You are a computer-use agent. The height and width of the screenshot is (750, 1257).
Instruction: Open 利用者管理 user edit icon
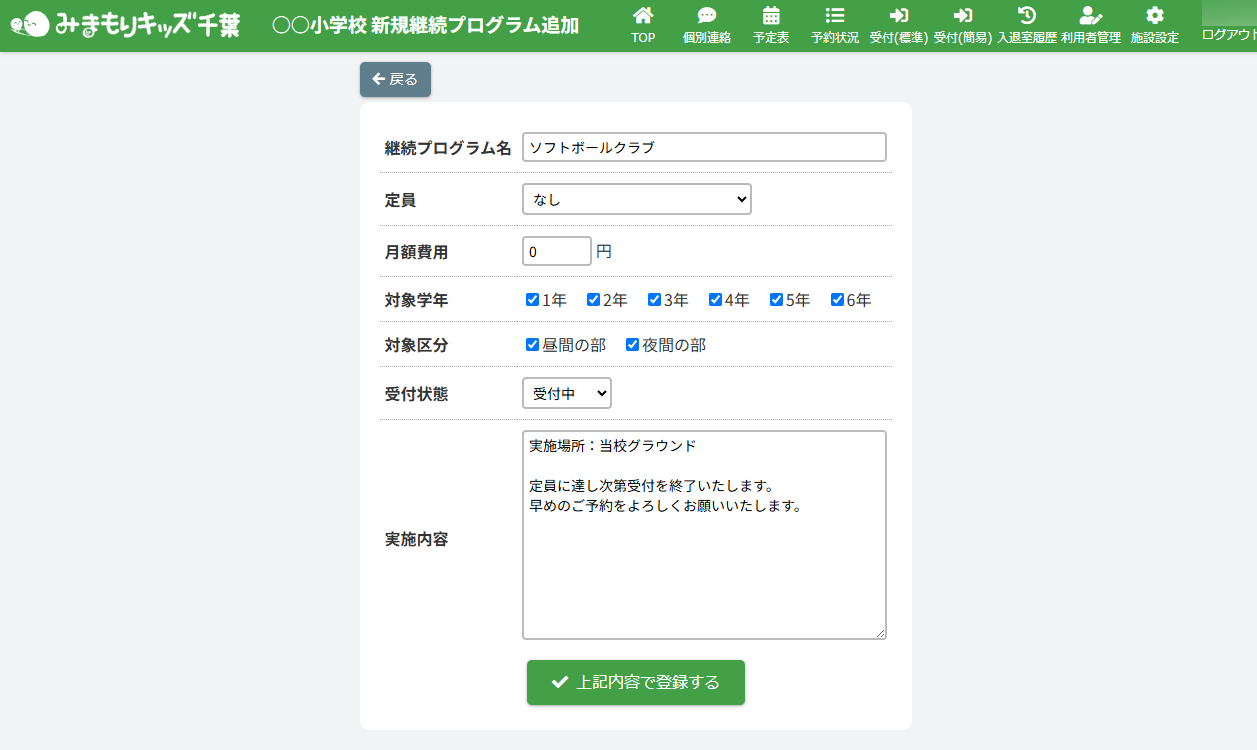(1091, 16)
